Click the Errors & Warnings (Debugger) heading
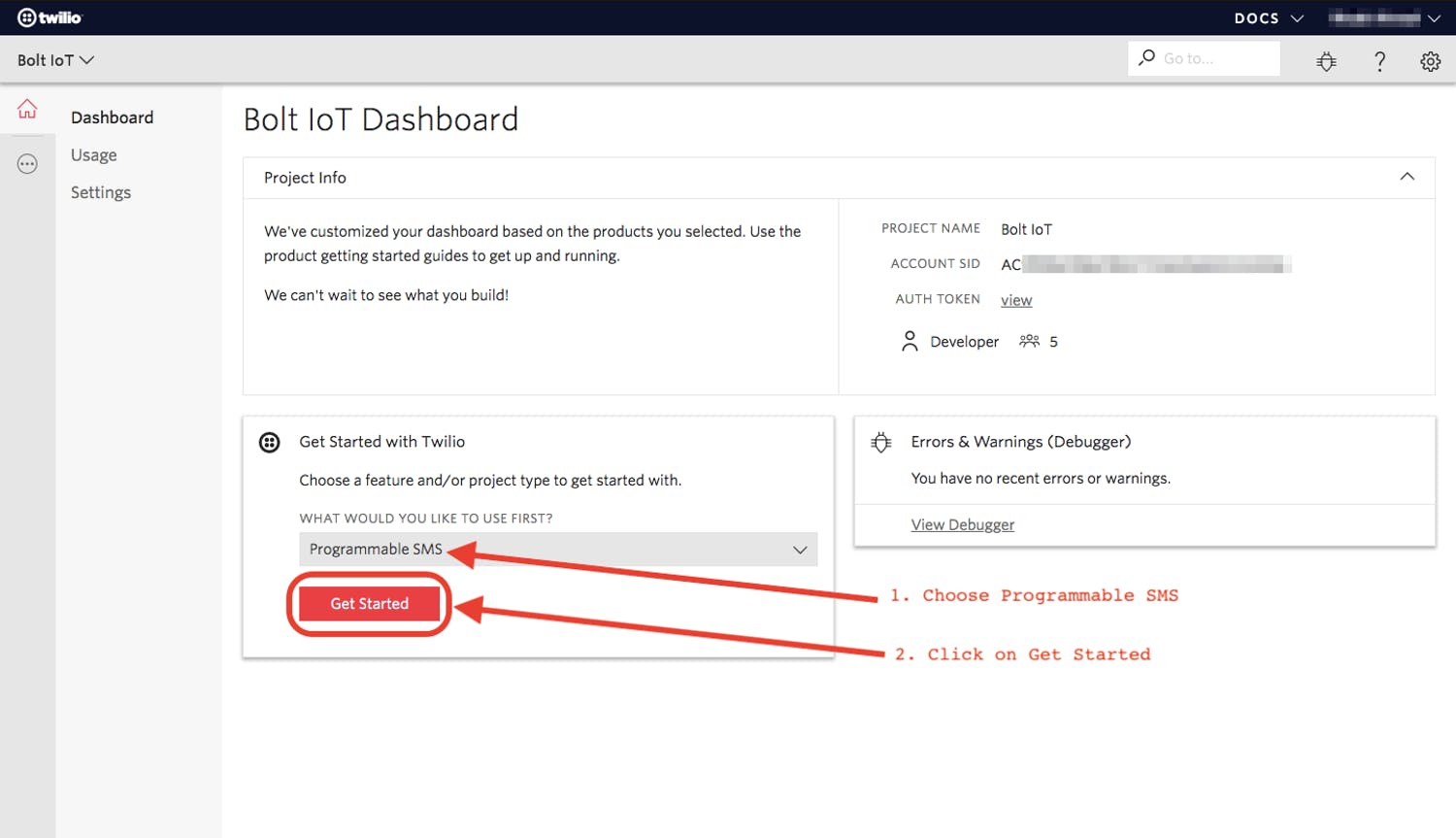The image size is (1456, 838). coord(1021,442)
